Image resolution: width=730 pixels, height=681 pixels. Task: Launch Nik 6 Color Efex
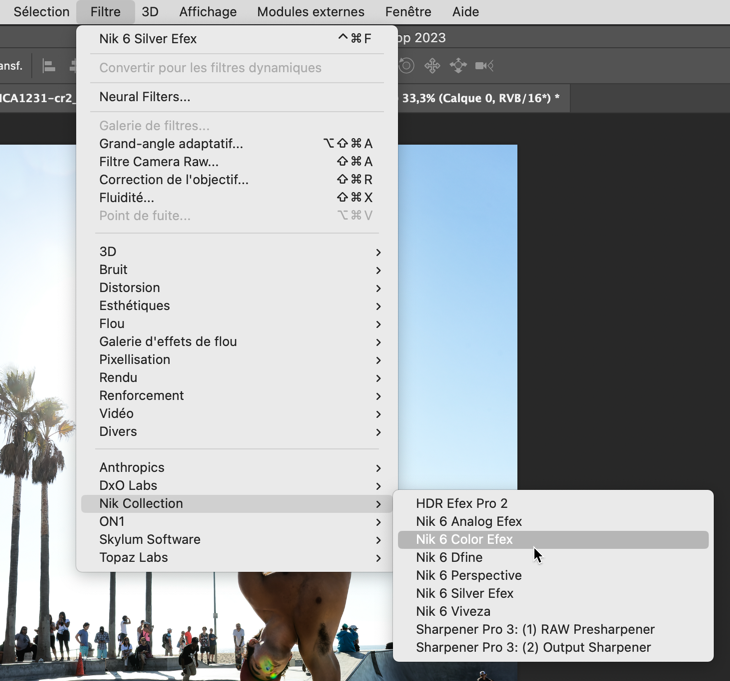[553, 539]
